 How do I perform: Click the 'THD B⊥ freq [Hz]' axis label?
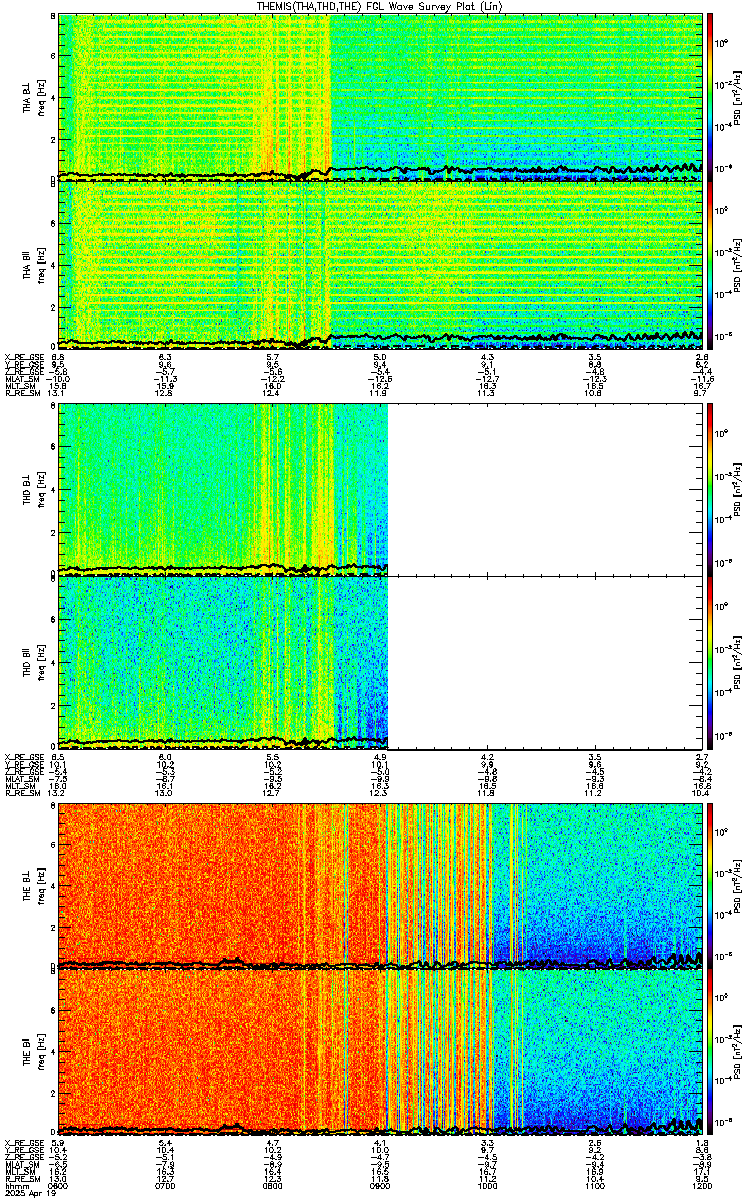pos(34,488)
